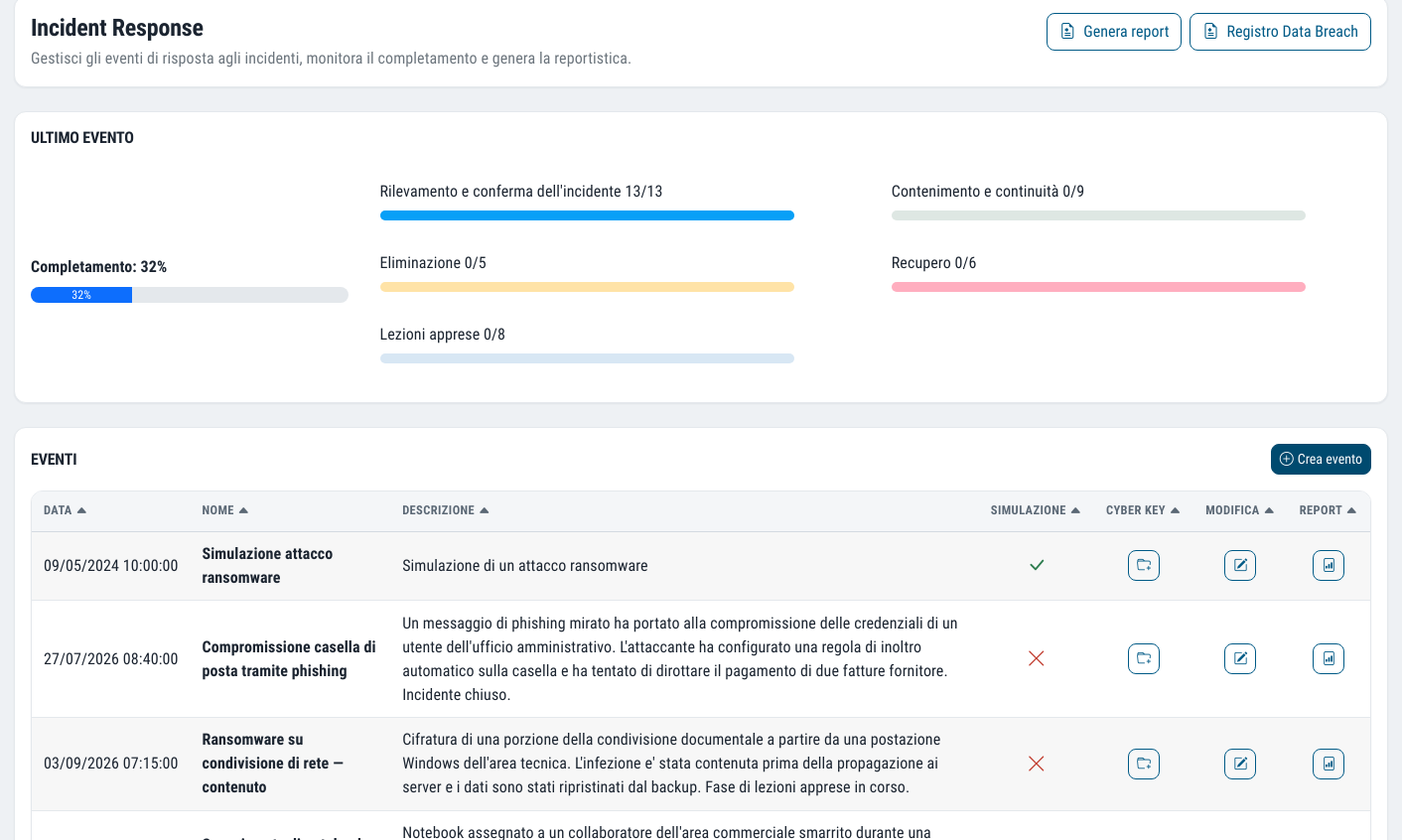1402x840 pixels.
Task: Click the Contenimento e continuità progress bar
Action: point(1098,215)
